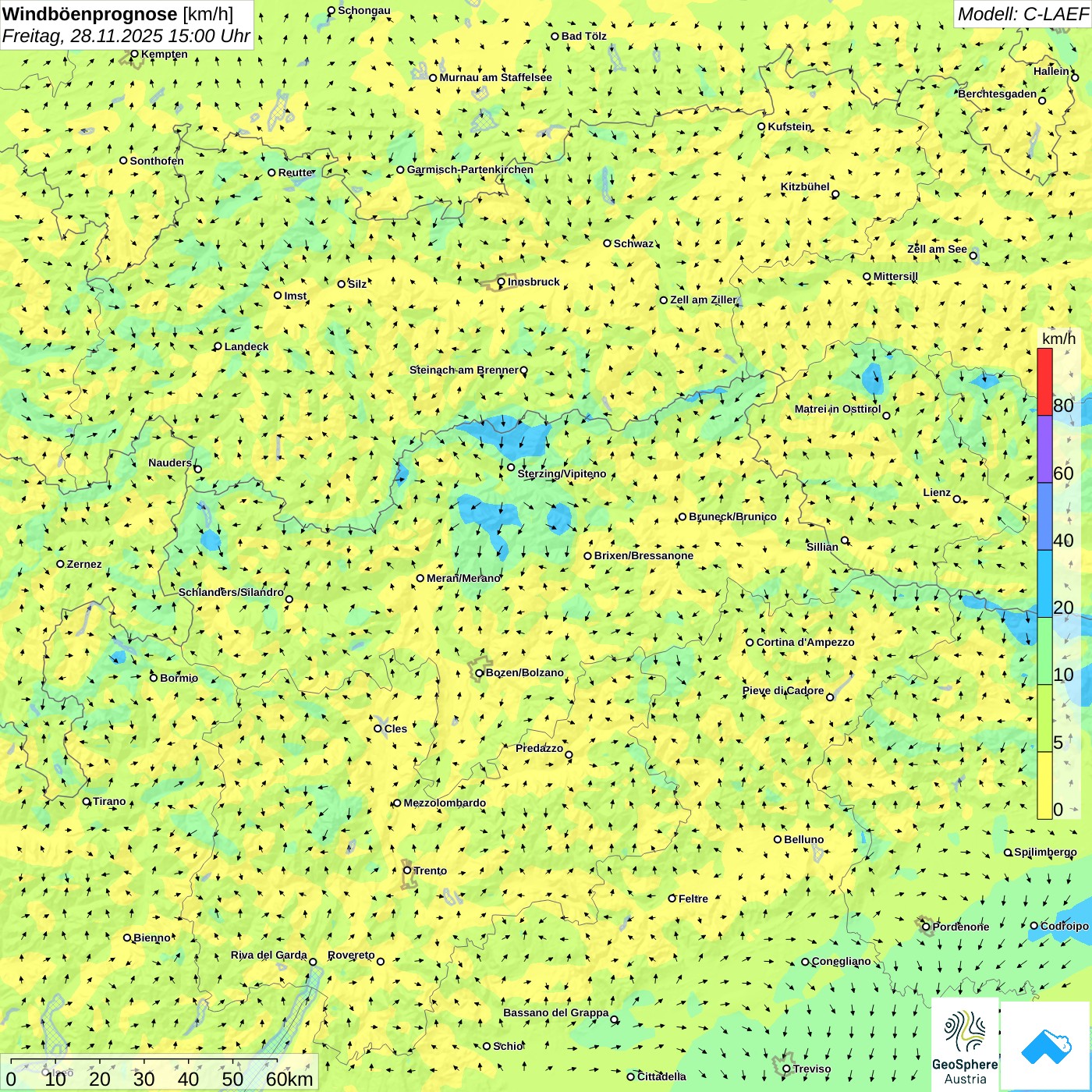Click the Schlanders/Silandro label
Screen dimensions: 1092x1092
coord(231,592)
